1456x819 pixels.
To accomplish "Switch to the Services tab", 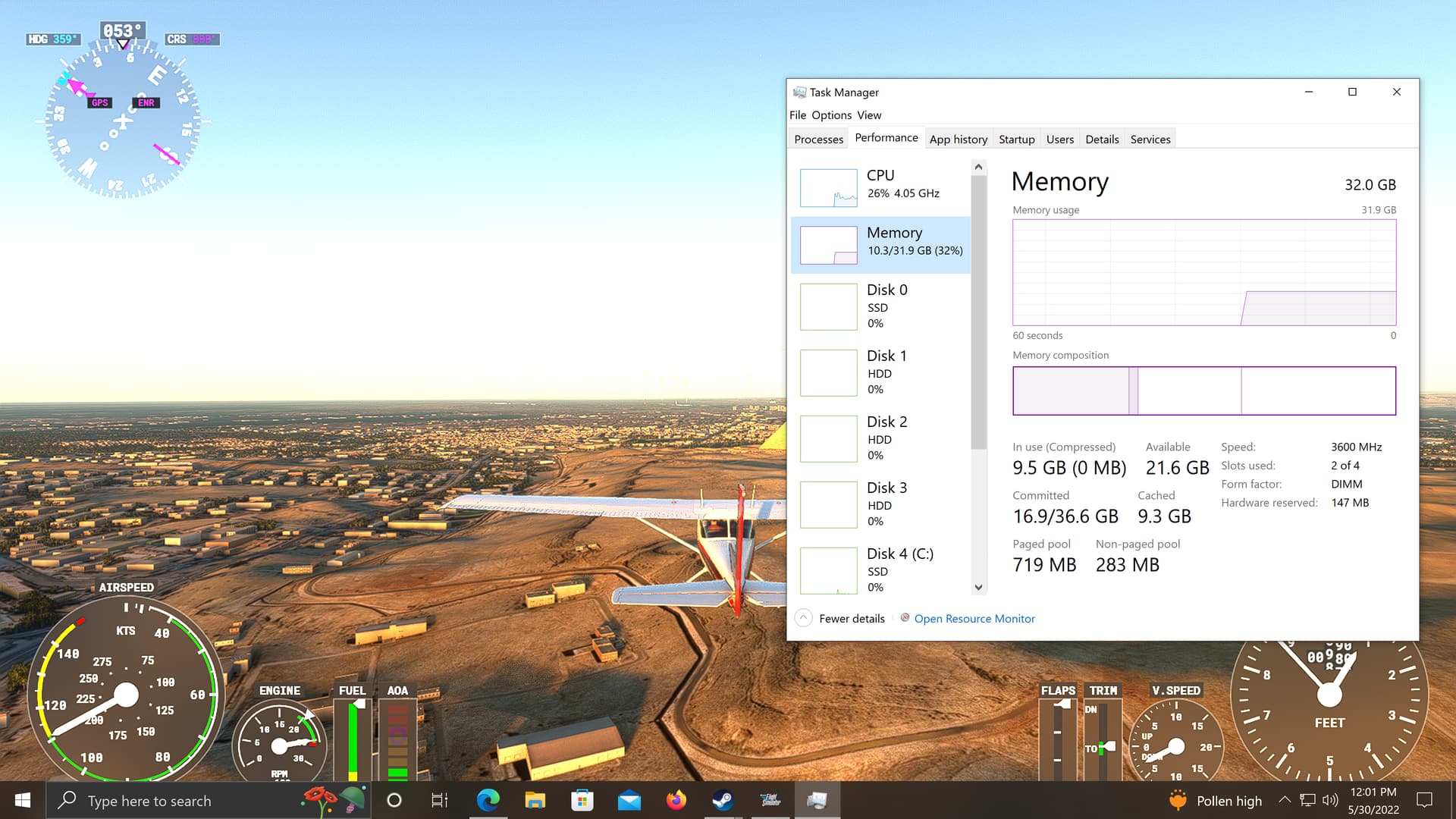I will coord(1150,139).
